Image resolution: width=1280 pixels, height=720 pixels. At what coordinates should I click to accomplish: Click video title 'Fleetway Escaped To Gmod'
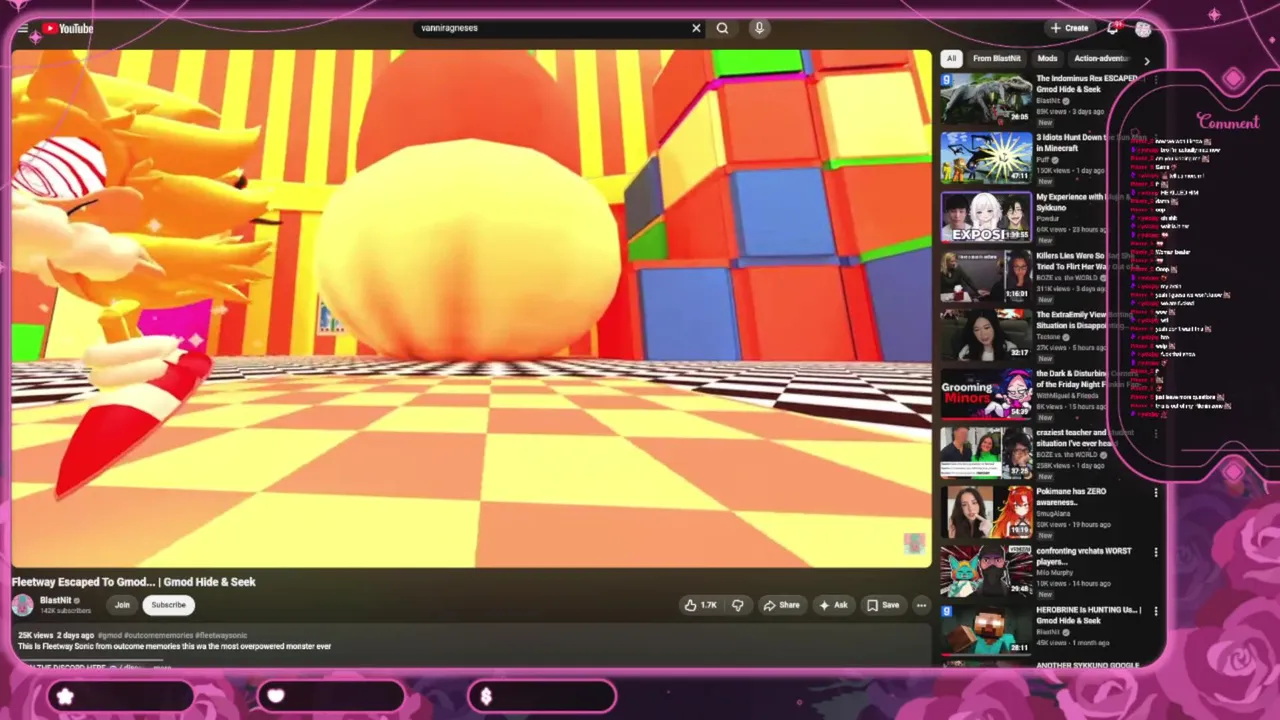pos(134,582)
